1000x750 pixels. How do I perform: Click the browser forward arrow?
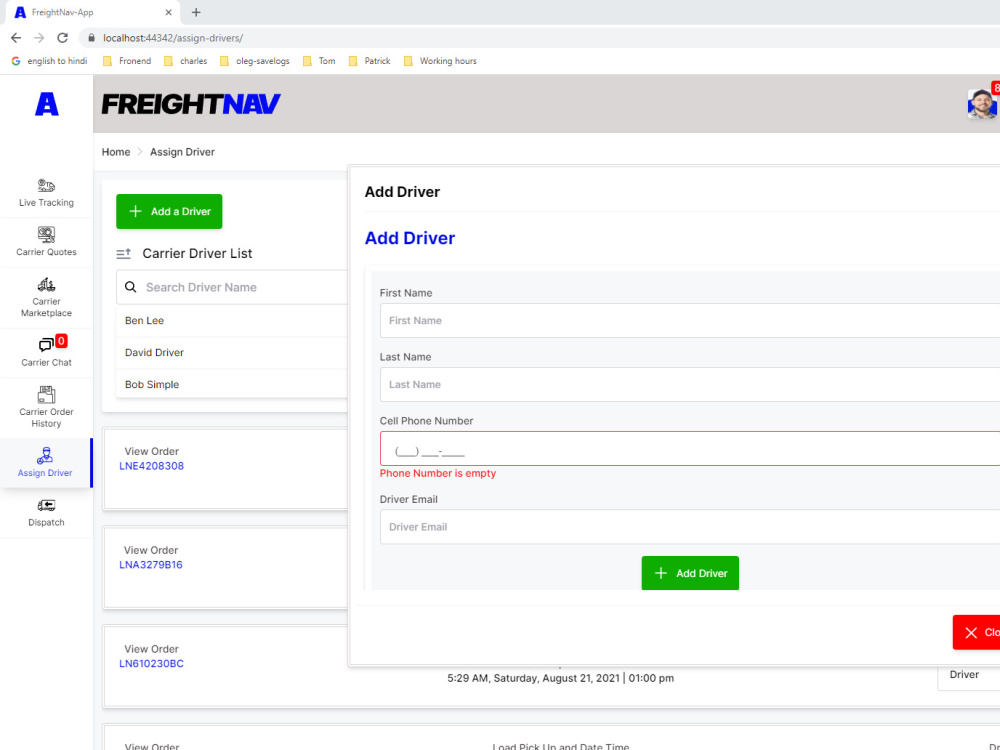pyautogui.click(x=39, y=38)
